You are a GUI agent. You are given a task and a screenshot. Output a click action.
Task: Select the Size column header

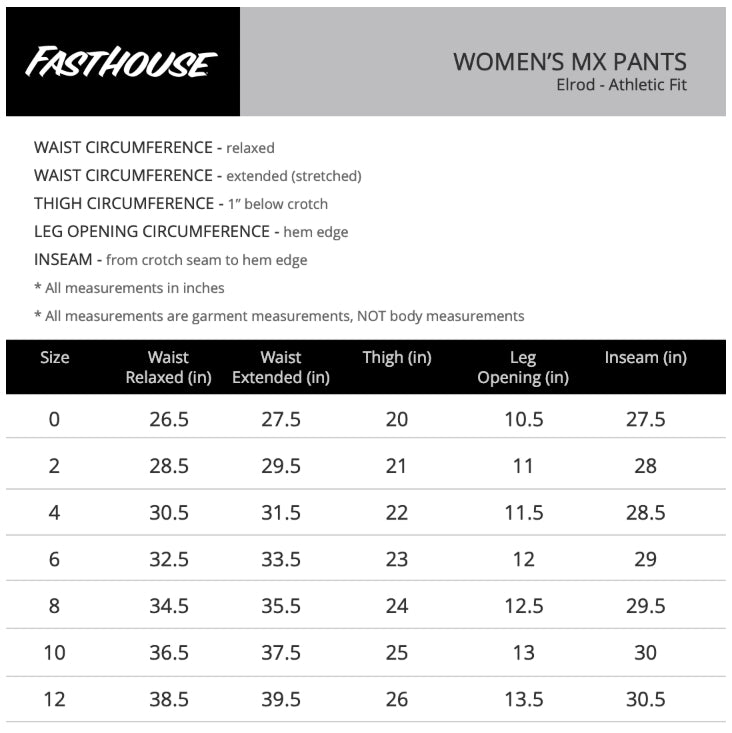click(54, 357)
